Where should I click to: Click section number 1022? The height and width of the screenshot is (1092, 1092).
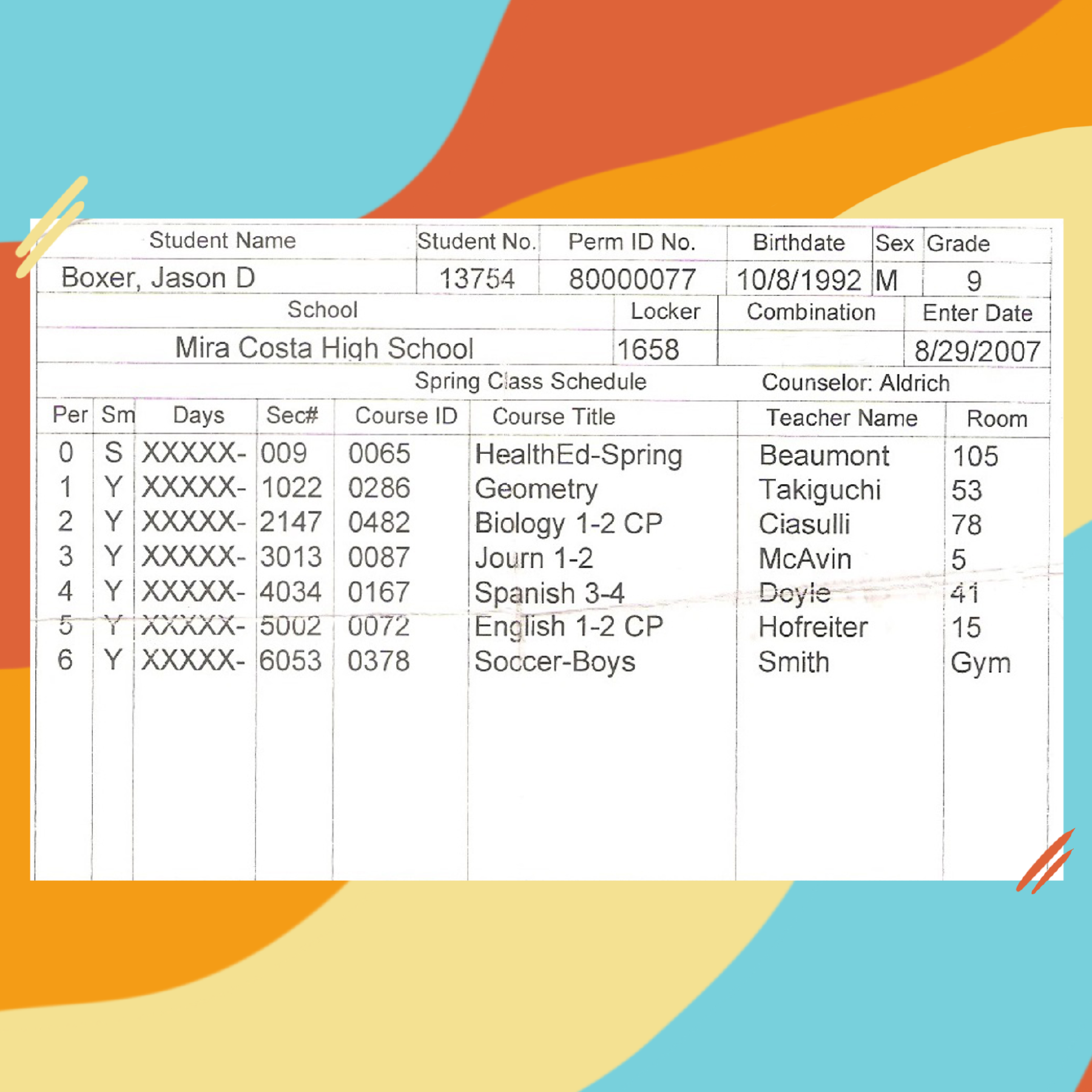(291, 488)
